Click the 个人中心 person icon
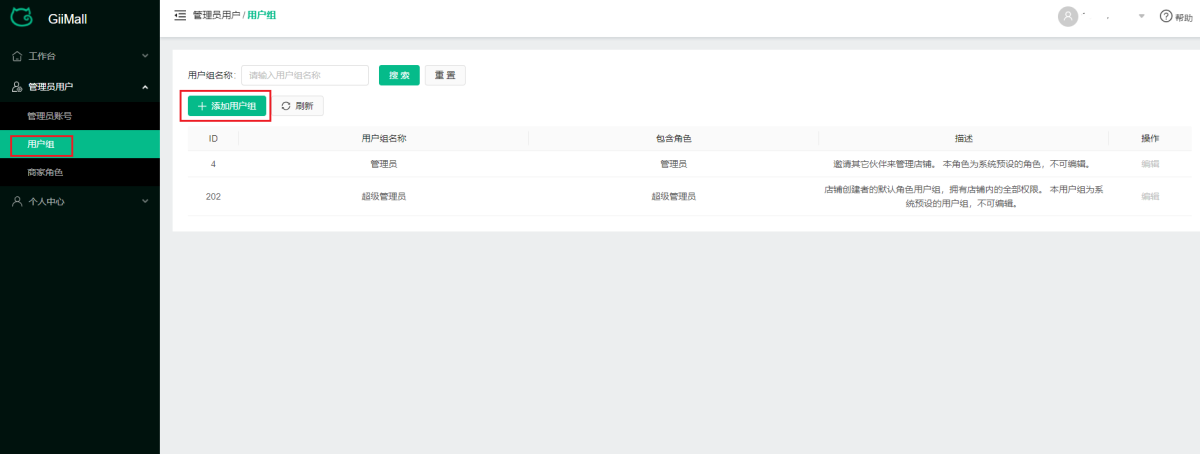The height and width of the screenshot is (454, 1200). click(x=16, y=201)
